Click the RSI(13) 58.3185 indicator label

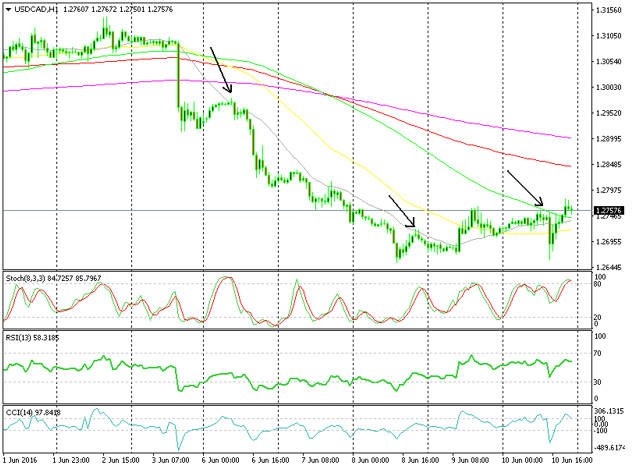pyautogui.click(x=33, y=338)
